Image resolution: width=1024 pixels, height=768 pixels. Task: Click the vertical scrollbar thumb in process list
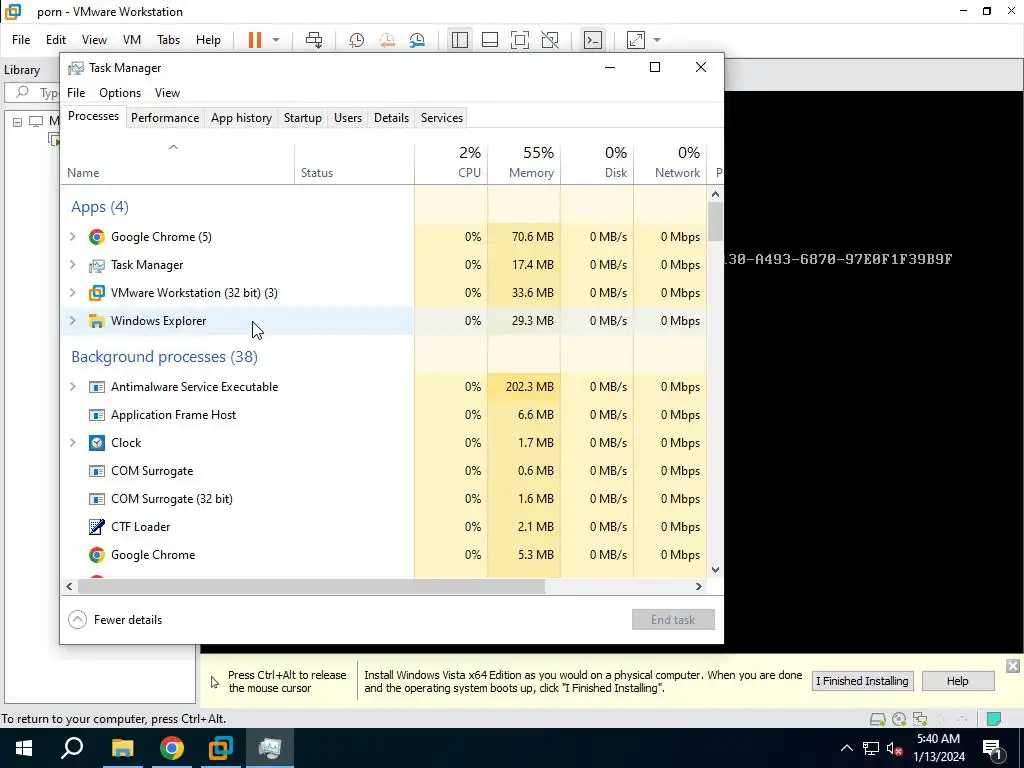point(715,222)
